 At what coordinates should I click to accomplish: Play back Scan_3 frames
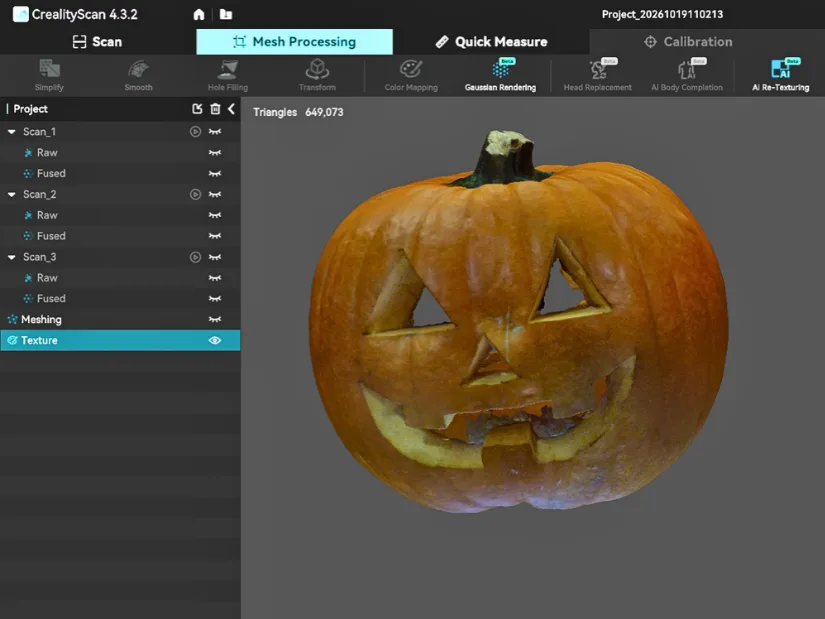click(195, 257)
